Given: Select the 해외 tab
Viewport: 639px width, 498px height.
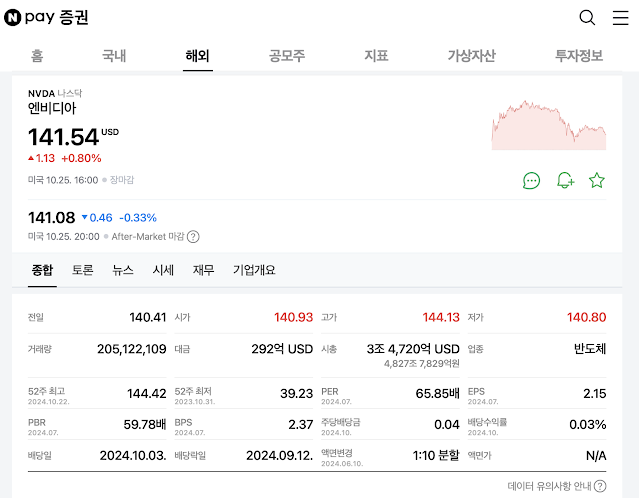Looking at the screenshot, I should click(x=198, y=55).
